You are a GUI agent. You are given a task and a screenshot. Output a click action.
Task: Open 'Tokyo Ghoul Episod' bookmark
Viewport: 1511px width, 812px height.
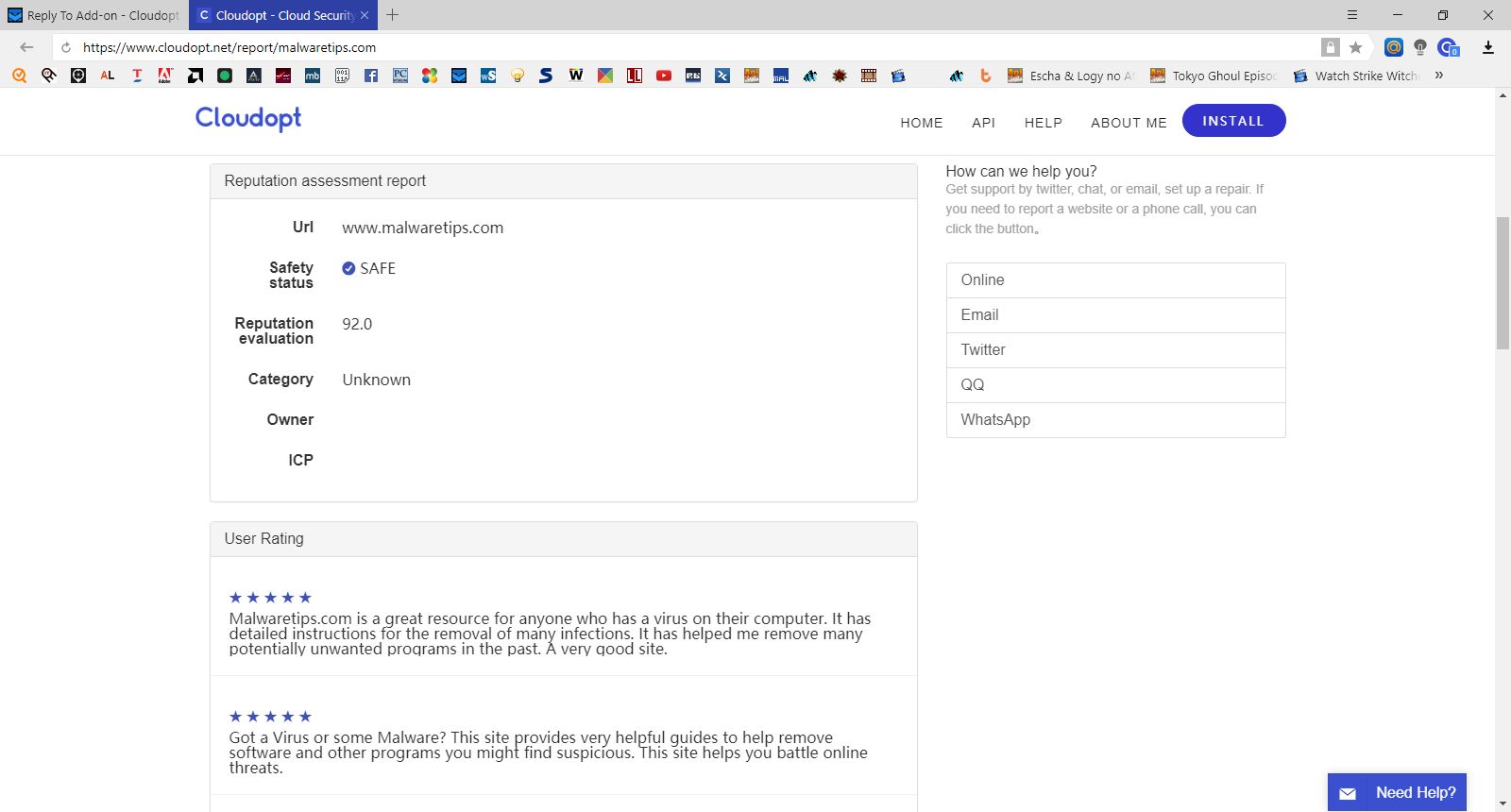[1214, 76]
